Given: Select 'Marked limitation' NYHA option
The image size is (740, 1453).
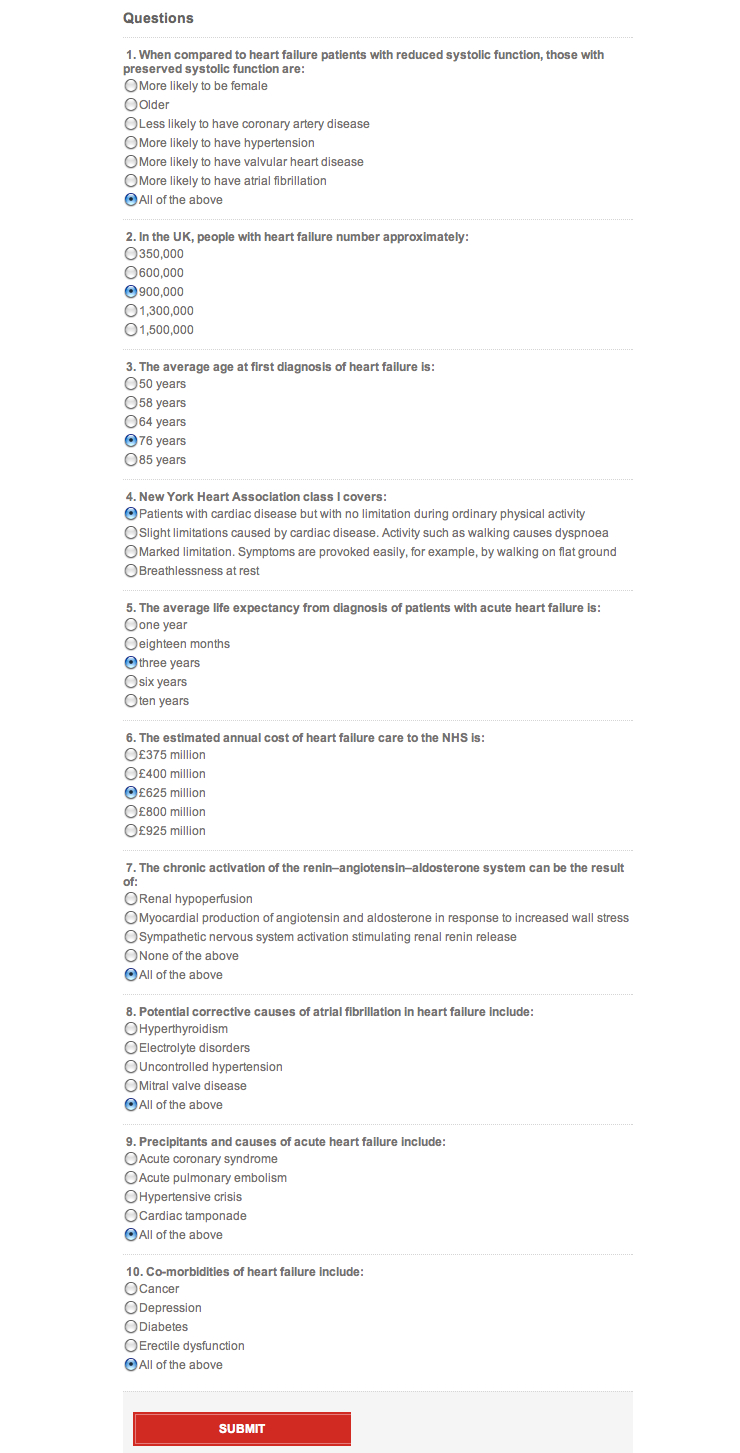Looking at the screenshot, I should [x=131, y=552].
